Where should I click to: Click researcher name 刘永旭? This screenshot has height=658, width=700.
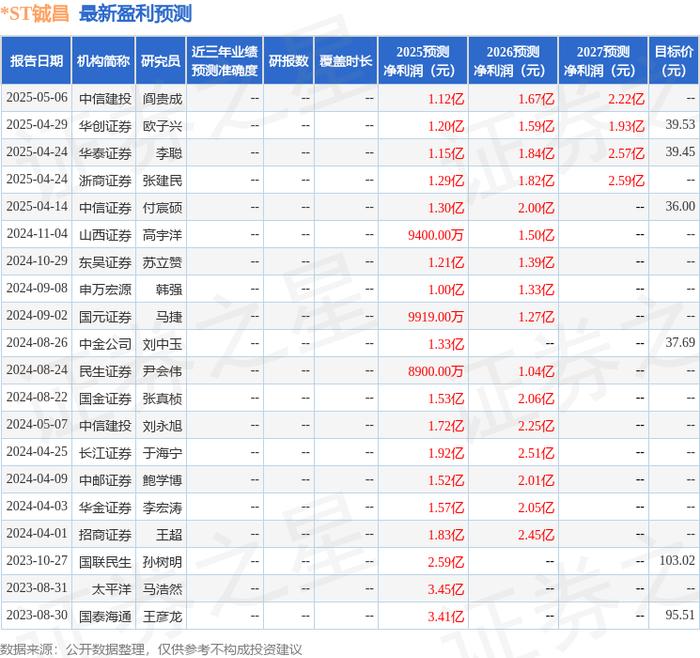click(162, 425)
